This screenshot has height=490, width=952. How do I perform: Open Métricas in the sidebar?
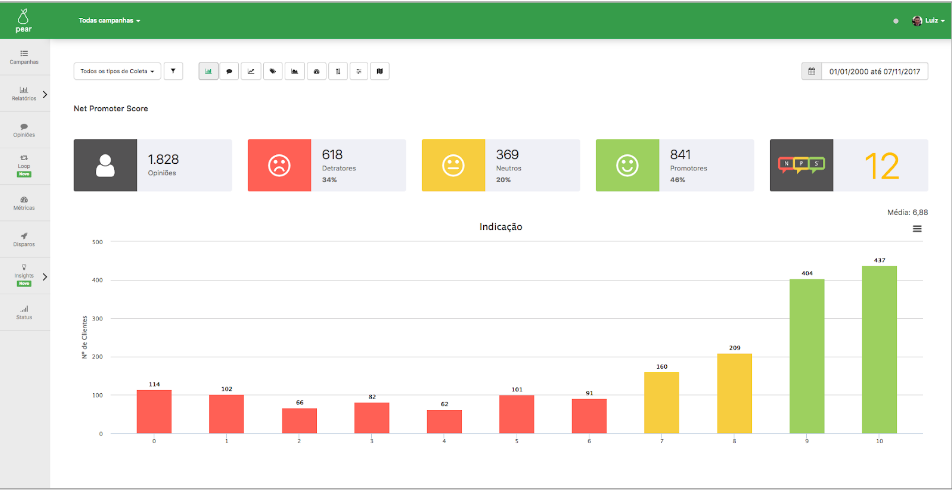pos(24,203)
